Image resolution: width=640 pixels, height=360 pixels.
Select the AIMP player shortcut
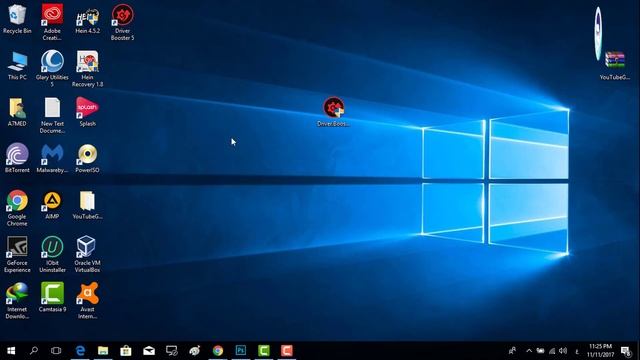pyautogui.click(x=52, y=205)
